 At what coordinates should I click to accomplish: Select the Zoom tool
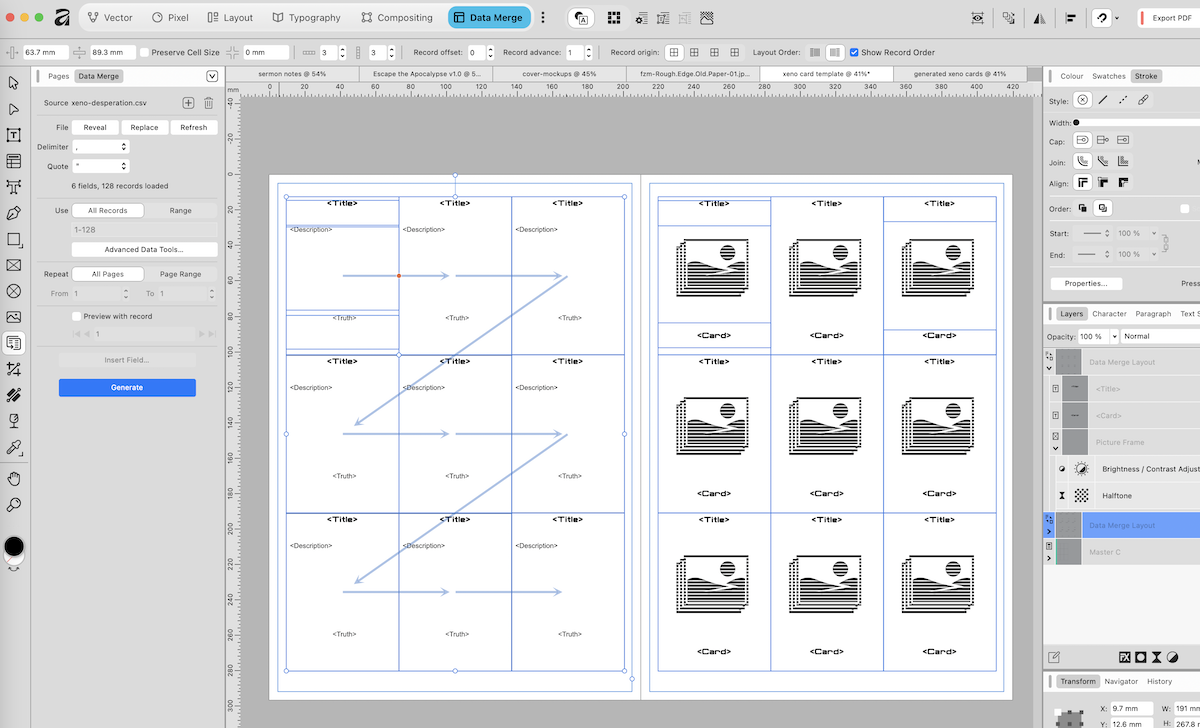[14, 505]
